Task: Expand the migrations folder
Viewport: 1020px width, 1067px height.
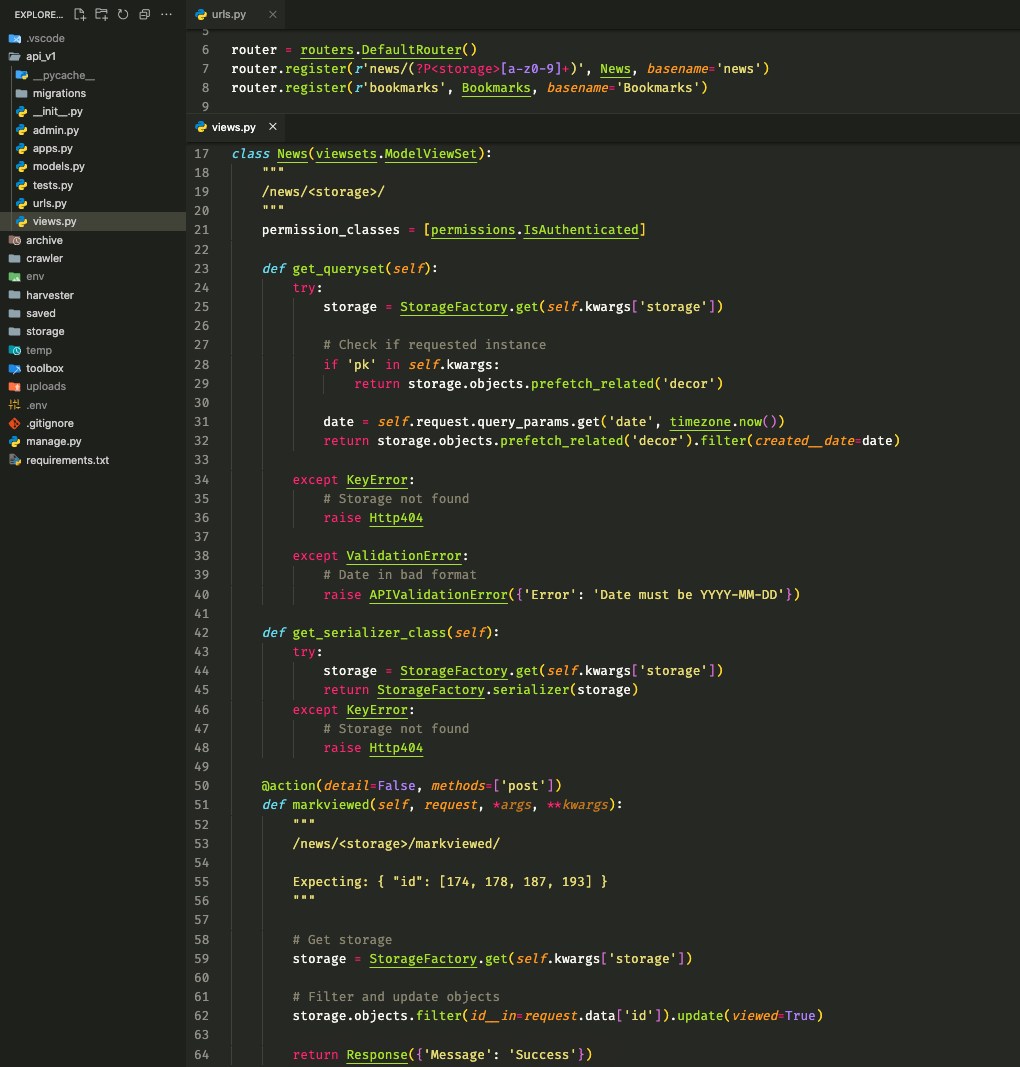Action: 93,93
